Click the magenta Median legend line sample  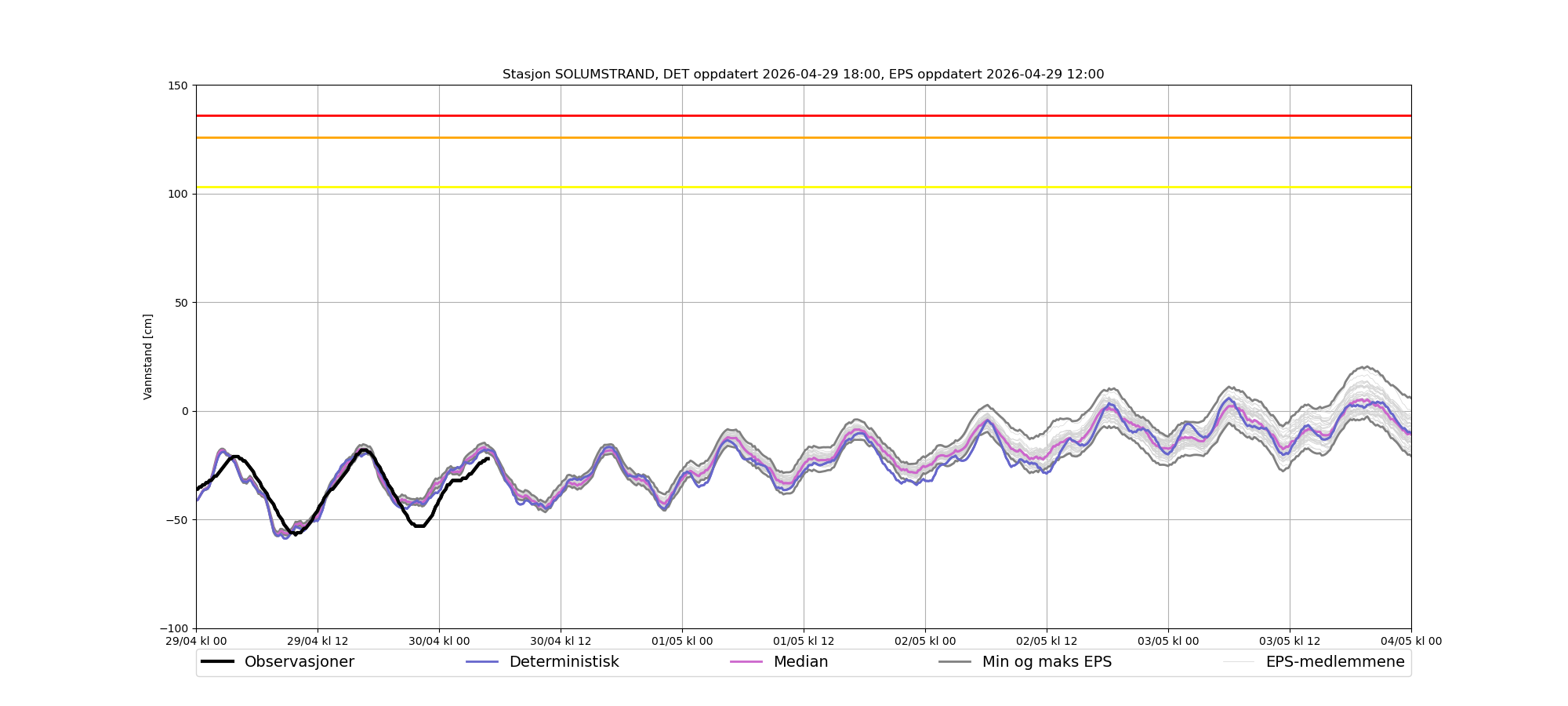[x=746, y=662]
